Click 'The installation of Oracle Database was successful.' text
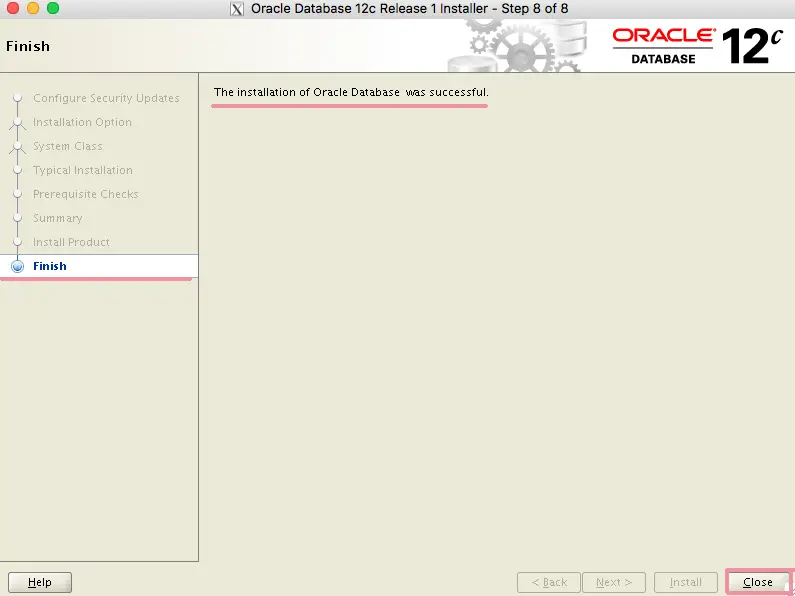The width and height of the screenshot is (795, 596). coord(351,92)
